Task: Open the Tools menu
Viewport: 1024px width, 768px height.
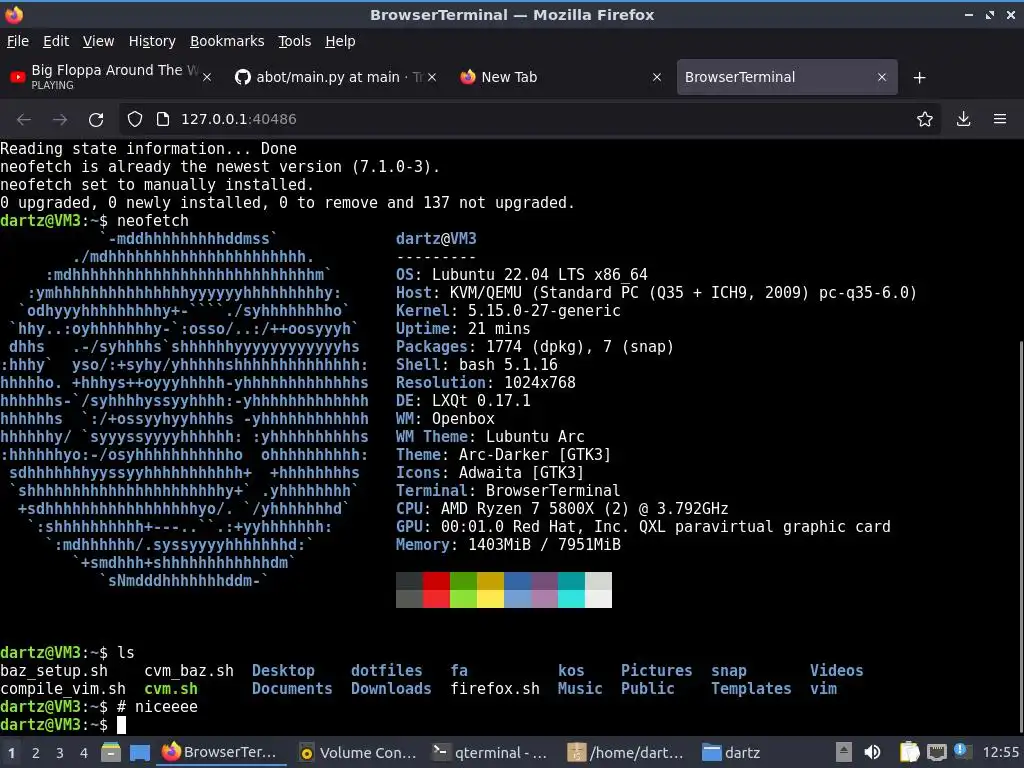Action: pyautogui.click(x=295, y=41)
